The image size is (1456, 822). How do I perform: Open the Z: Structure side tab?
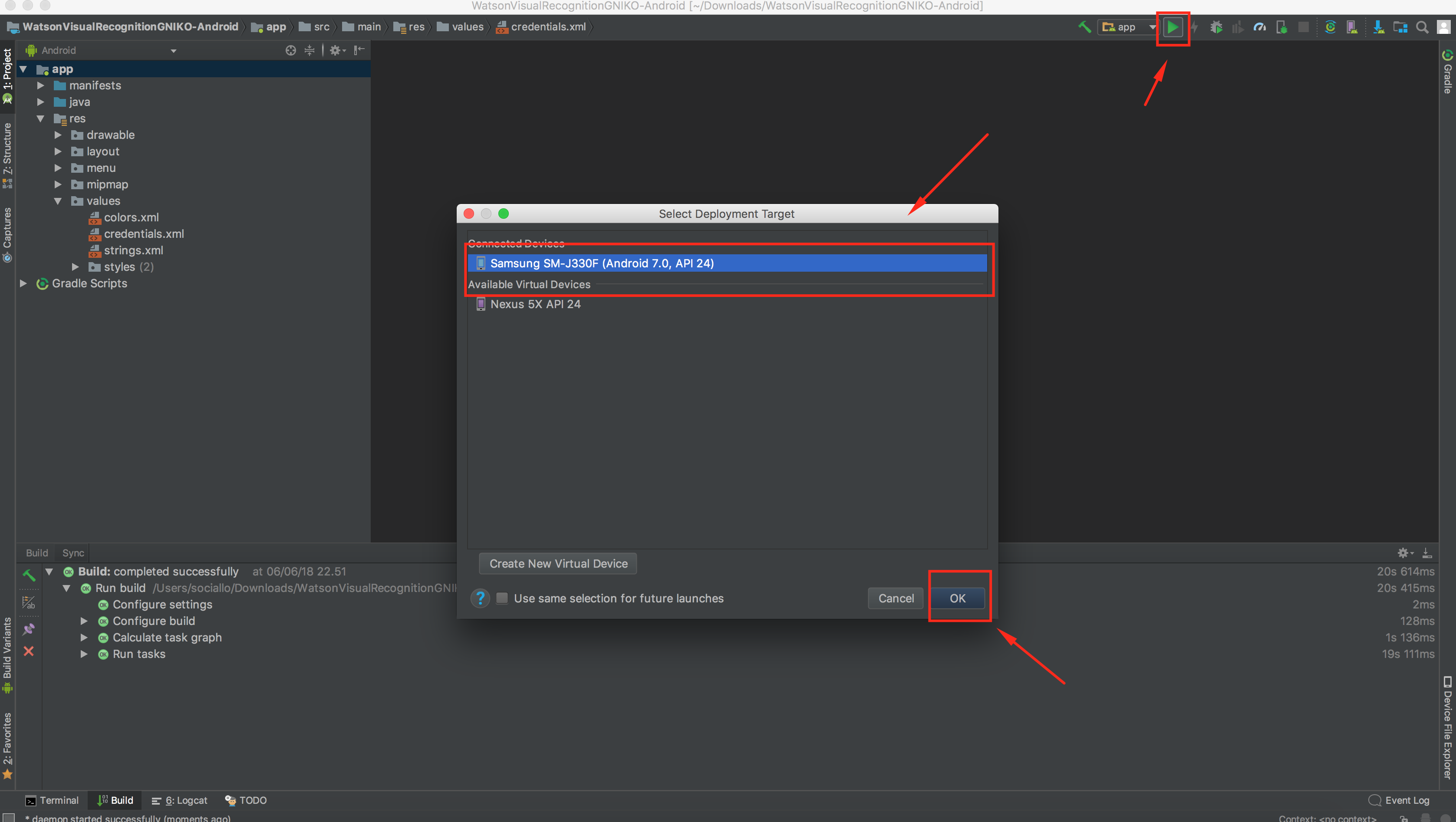coord(7,155)
